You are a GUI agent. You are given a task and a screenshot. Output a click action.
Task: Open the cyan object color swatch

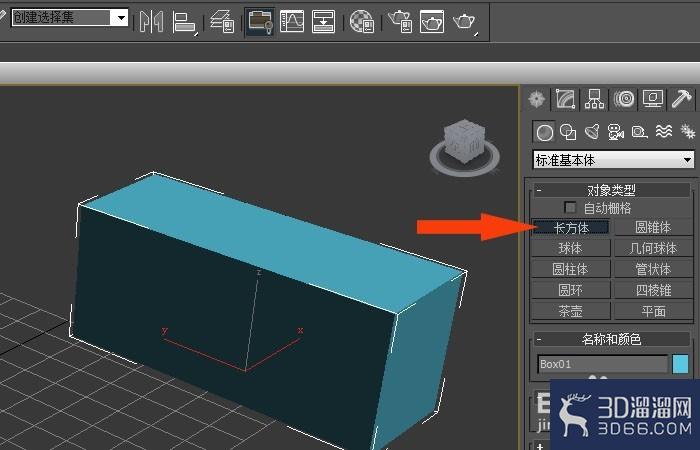(x=680, y=364)
